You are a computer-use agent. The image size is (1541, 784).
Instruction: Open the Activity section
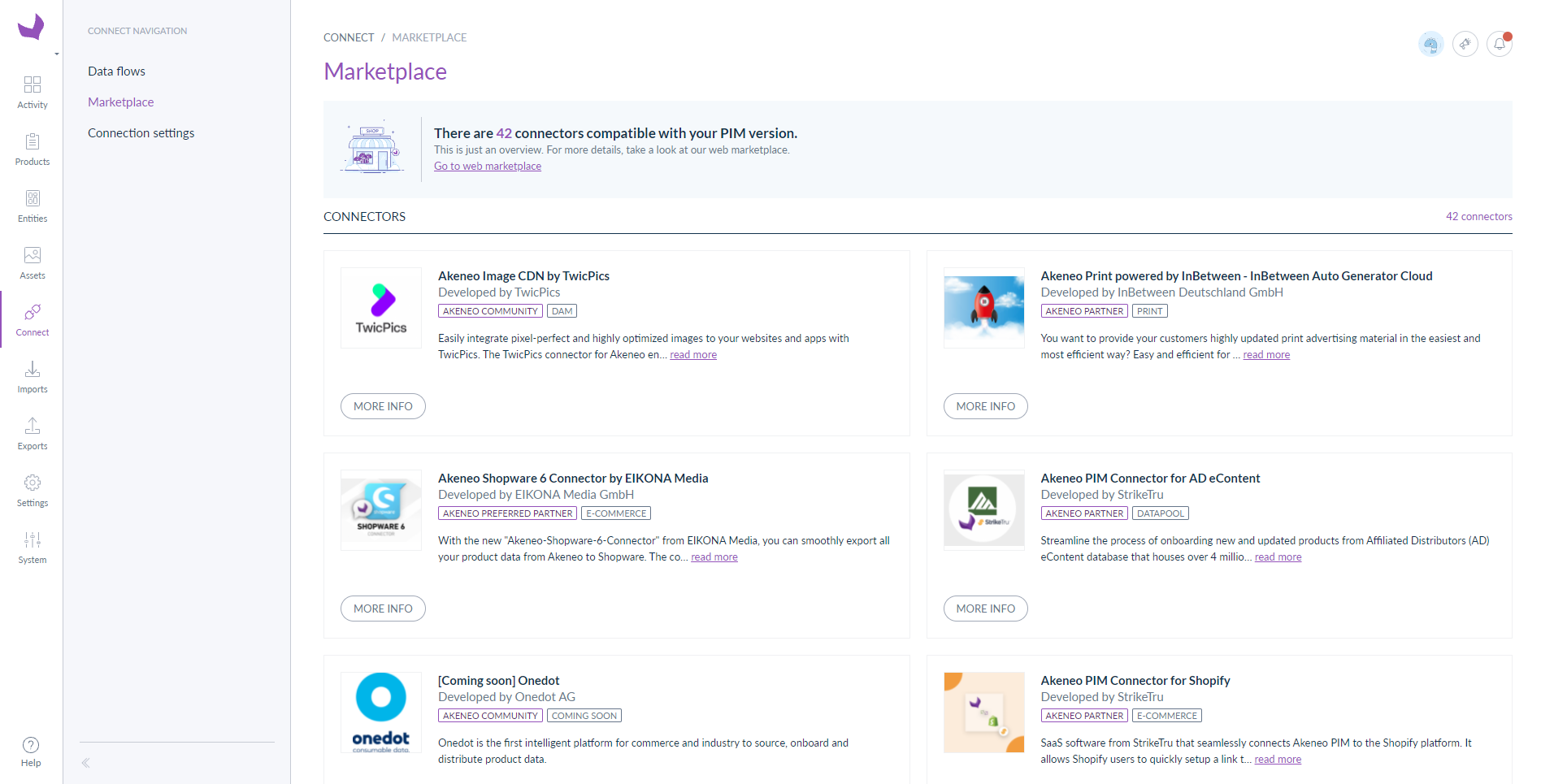33,93
